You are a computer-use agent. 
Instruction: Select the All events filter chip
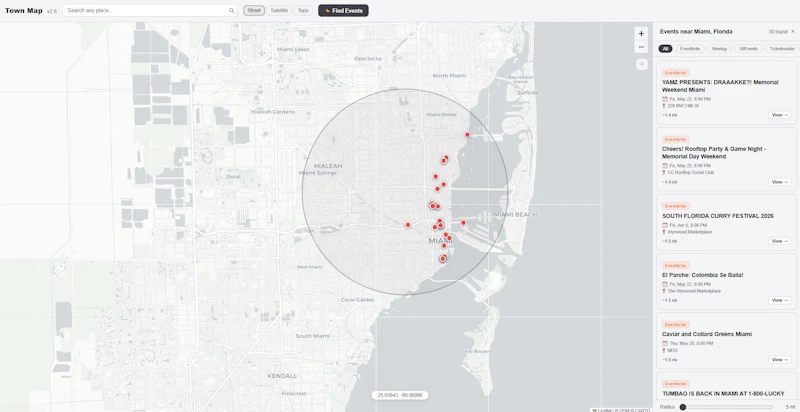click(x=665, y=49)
